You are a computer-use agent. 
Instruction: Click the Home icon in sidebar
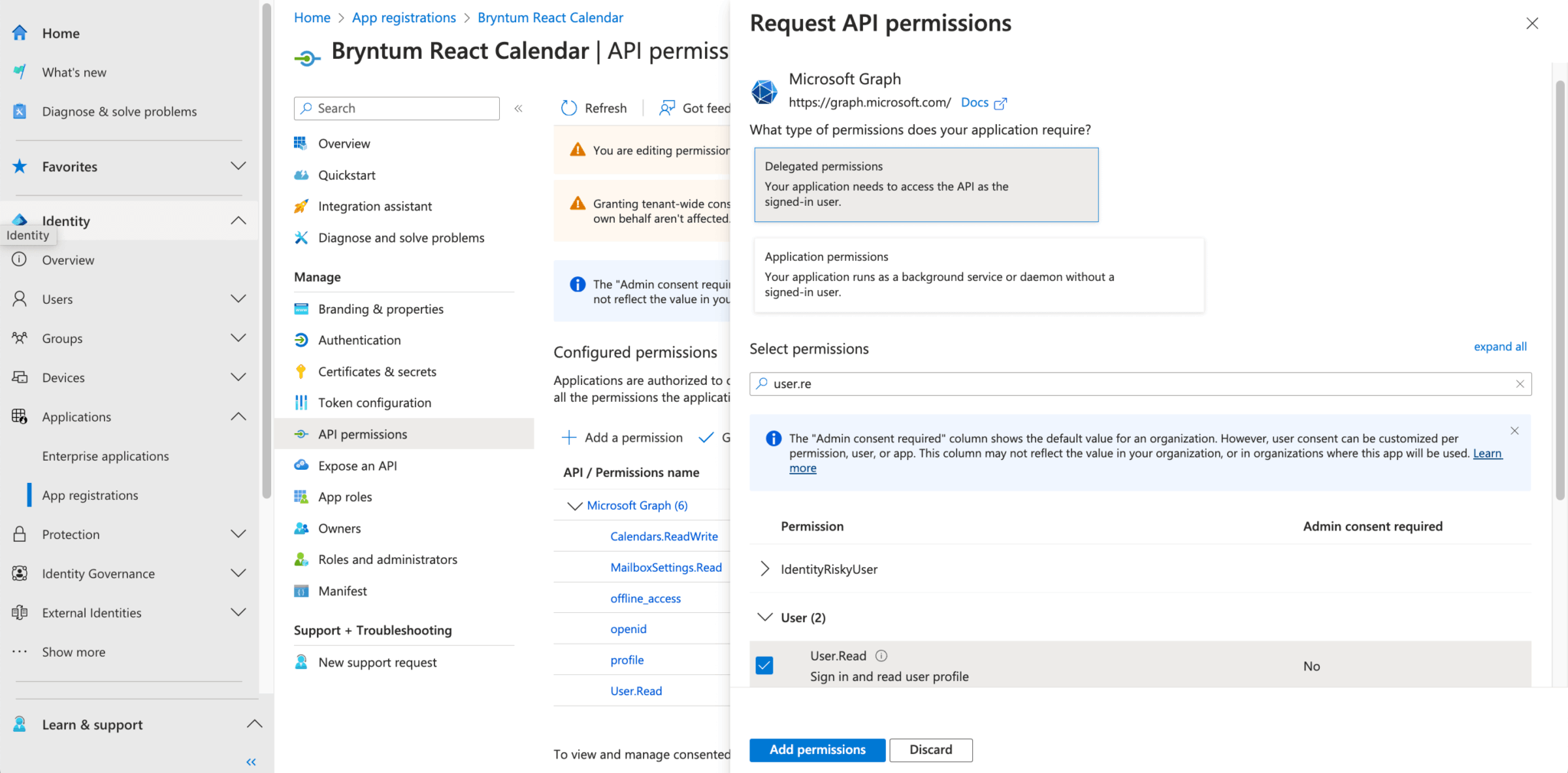(x=20, y=33)
